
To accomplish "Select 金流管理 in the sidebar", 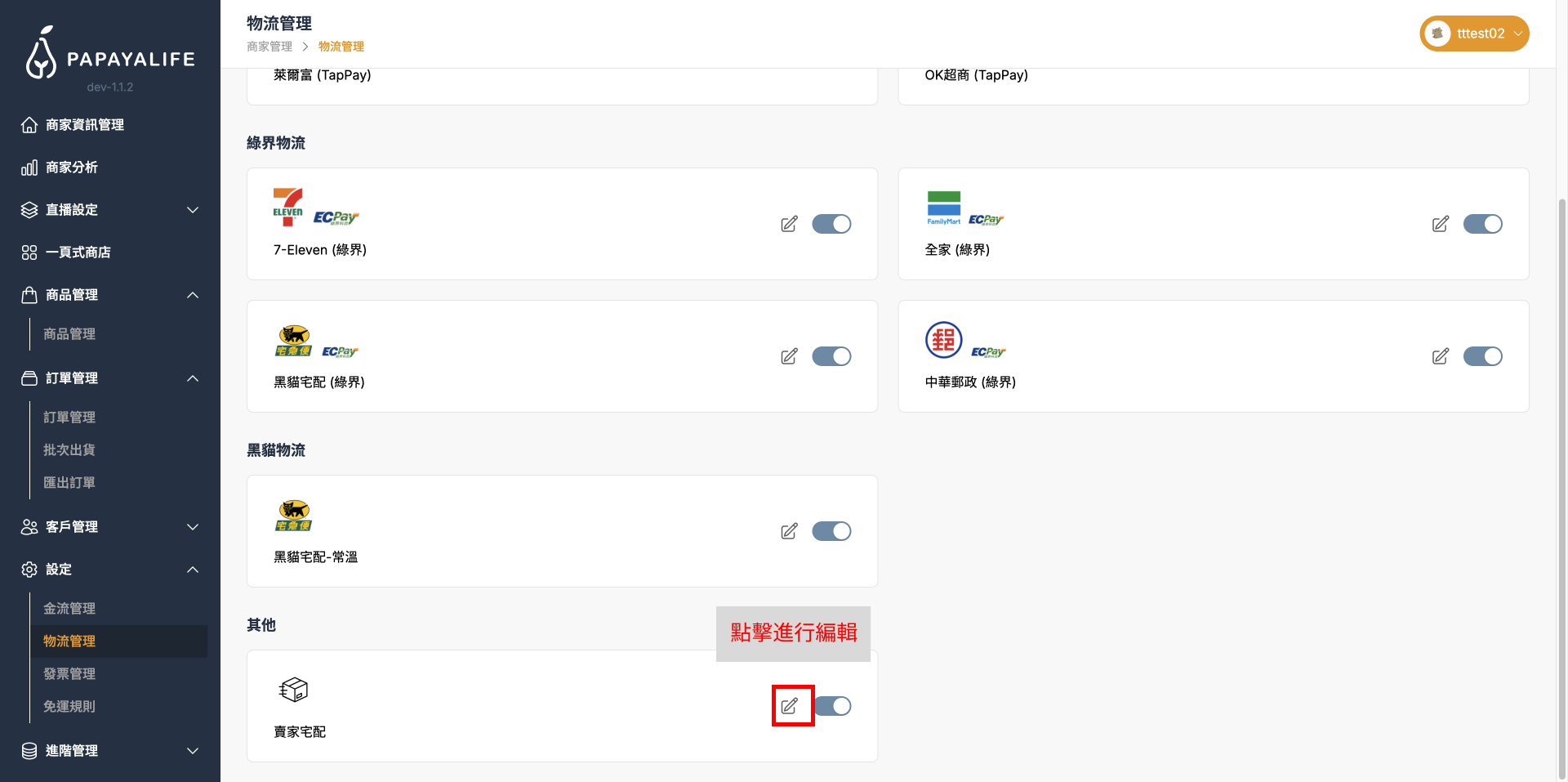I will (x=69, y=608).
